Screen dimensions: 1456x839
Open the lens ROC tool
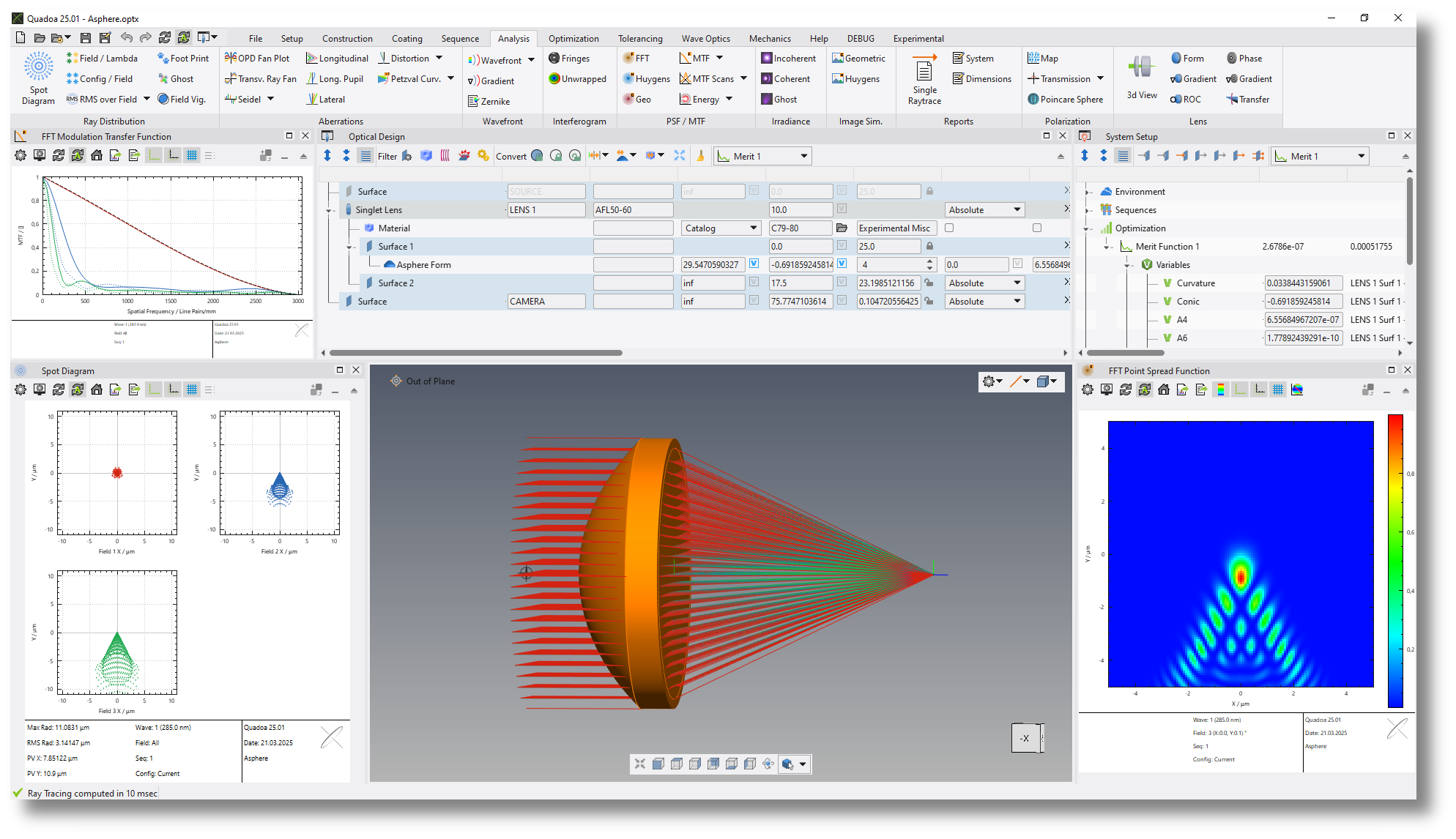(1186, 99)
